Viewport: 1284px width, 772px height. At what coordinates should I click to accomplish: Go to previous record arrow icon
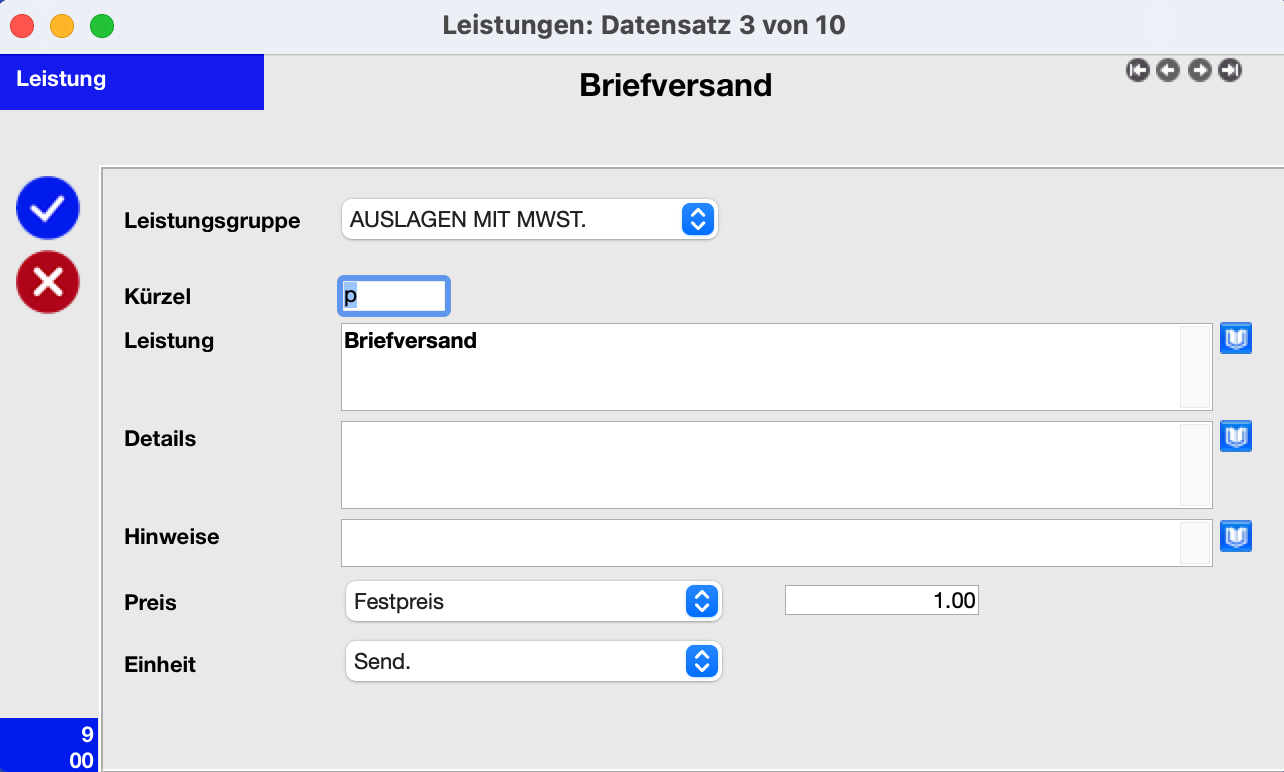pos(1168,70)
